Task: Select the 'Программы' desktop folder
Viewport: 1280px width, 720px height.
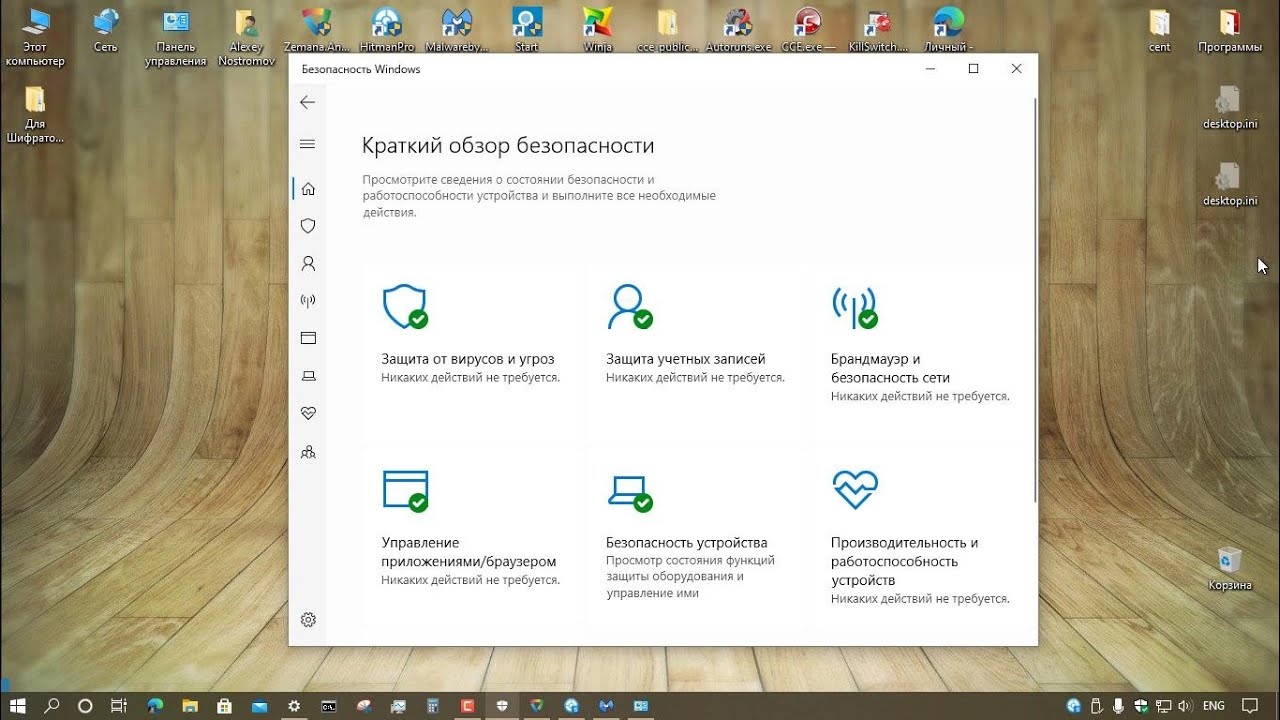Action: click(x=1229, y=31)
